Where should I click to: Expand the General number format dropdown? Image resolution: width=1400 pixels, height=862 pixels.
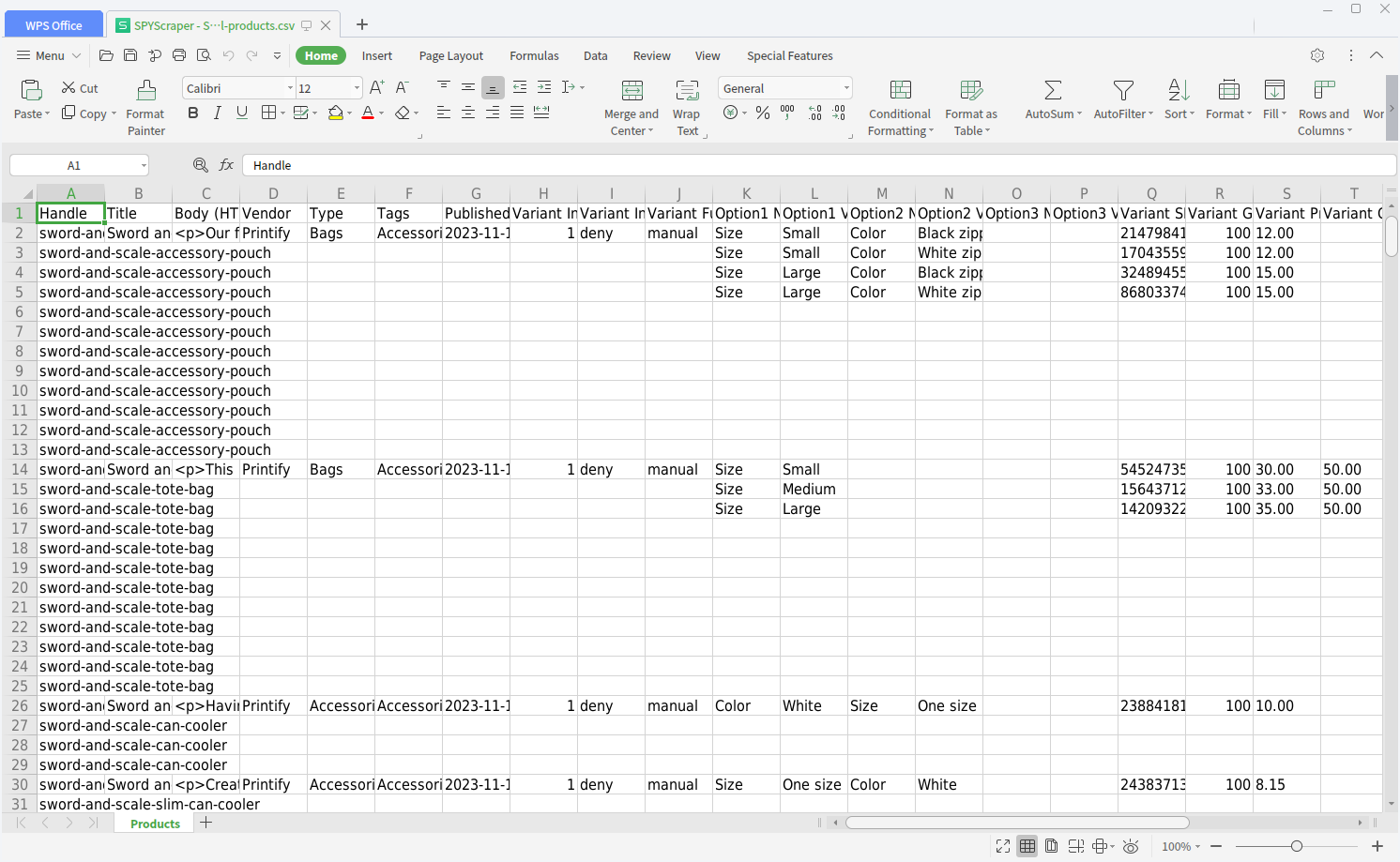pos(845,88)
